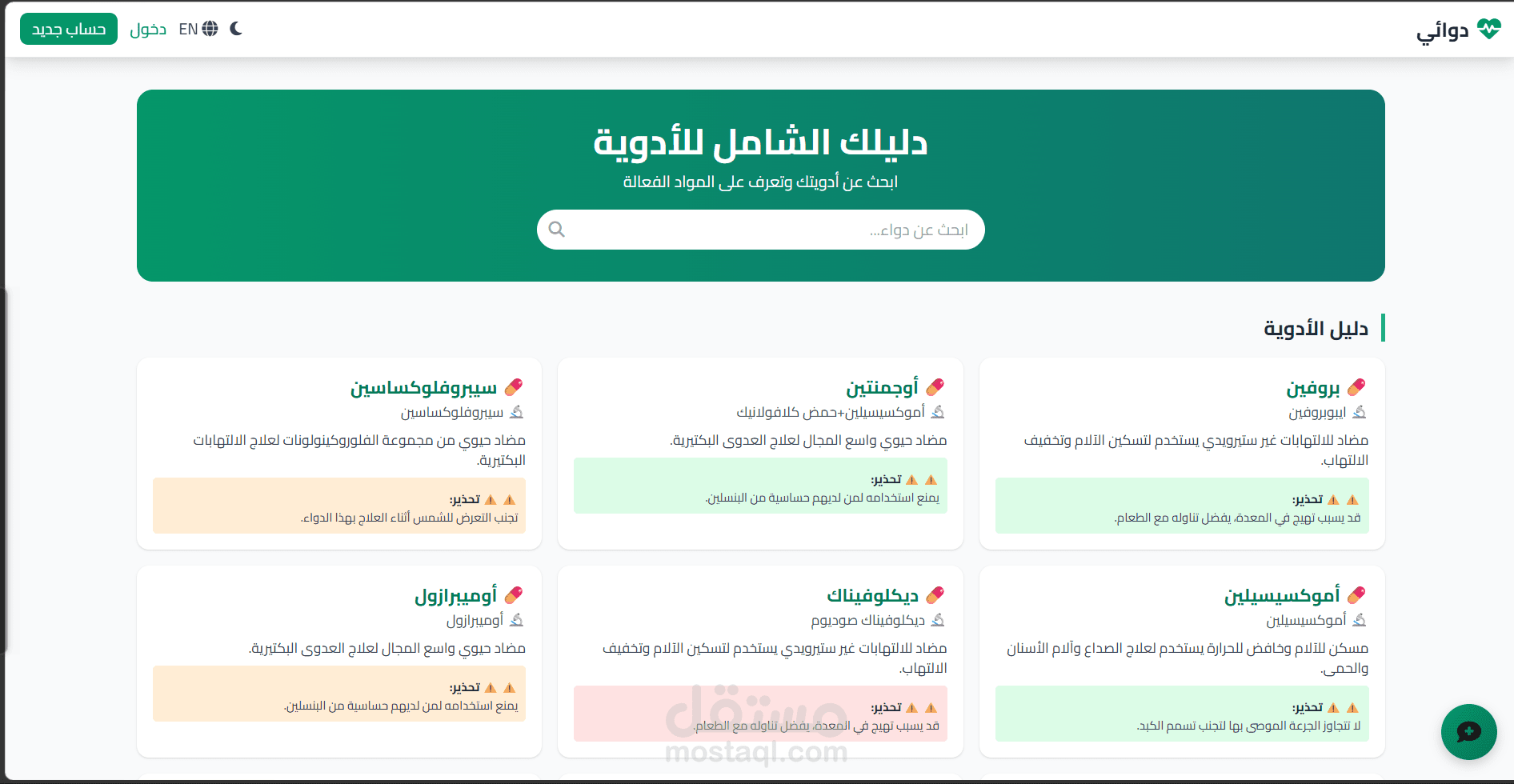1514x784 pixels.
Task: Click warning لا تتجاوز الجرعة الموصى بها
Action: [1249, 726]
